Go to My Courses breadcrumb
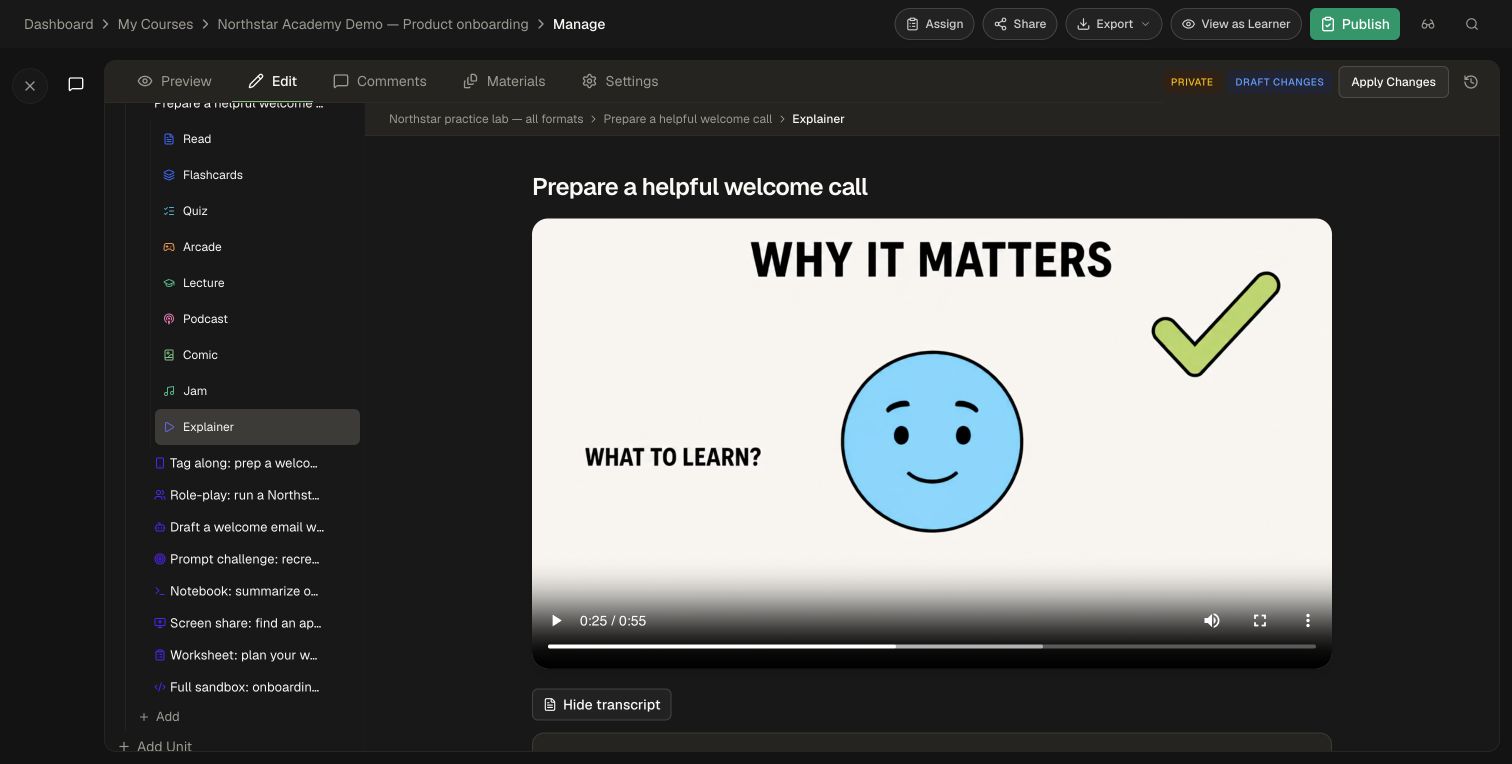The height and width of the screenshot is (764, 1512). [155, 24]
